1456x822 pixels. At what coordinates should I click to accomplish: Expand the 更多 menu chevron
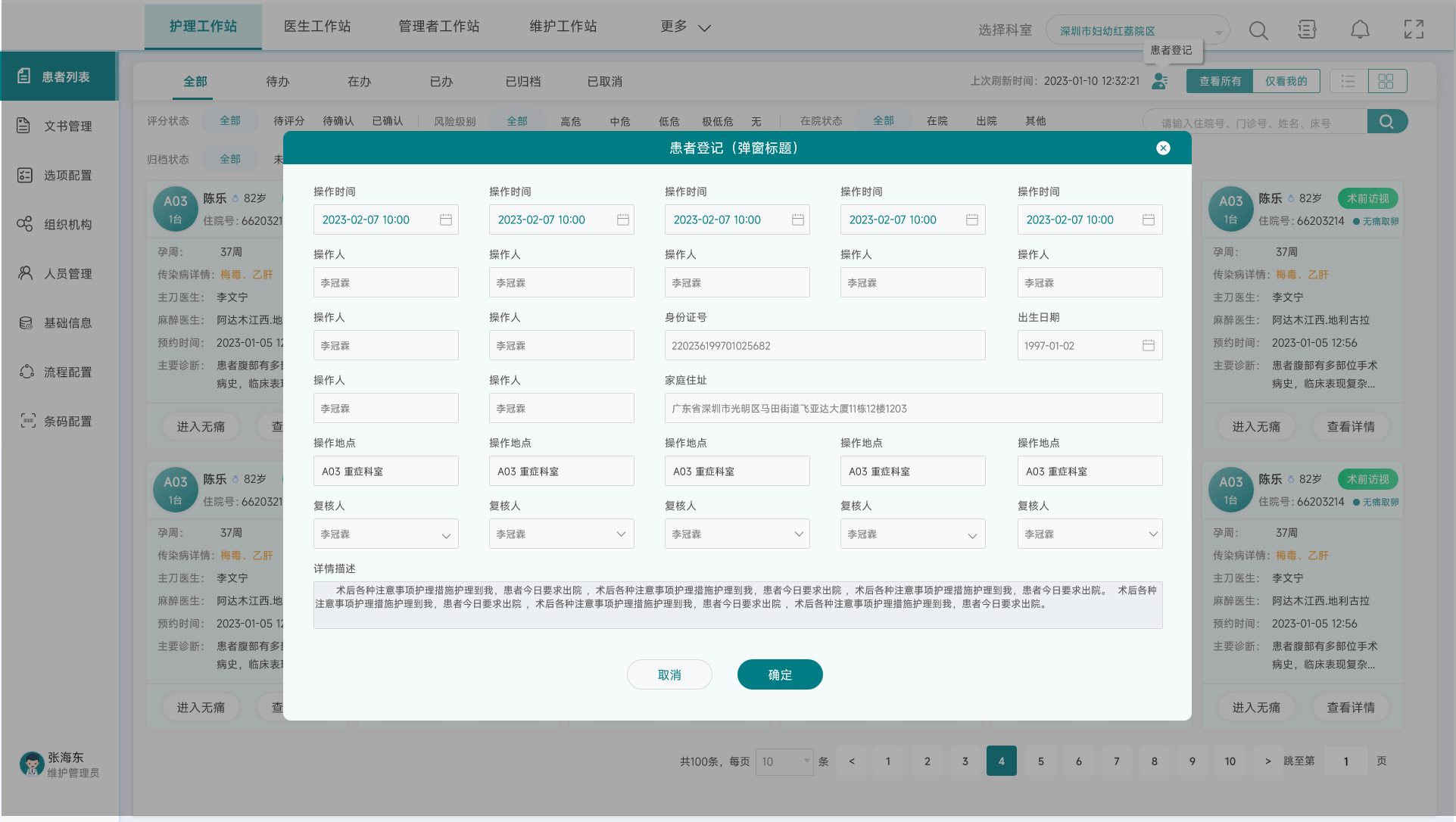[x=704, y=28]
